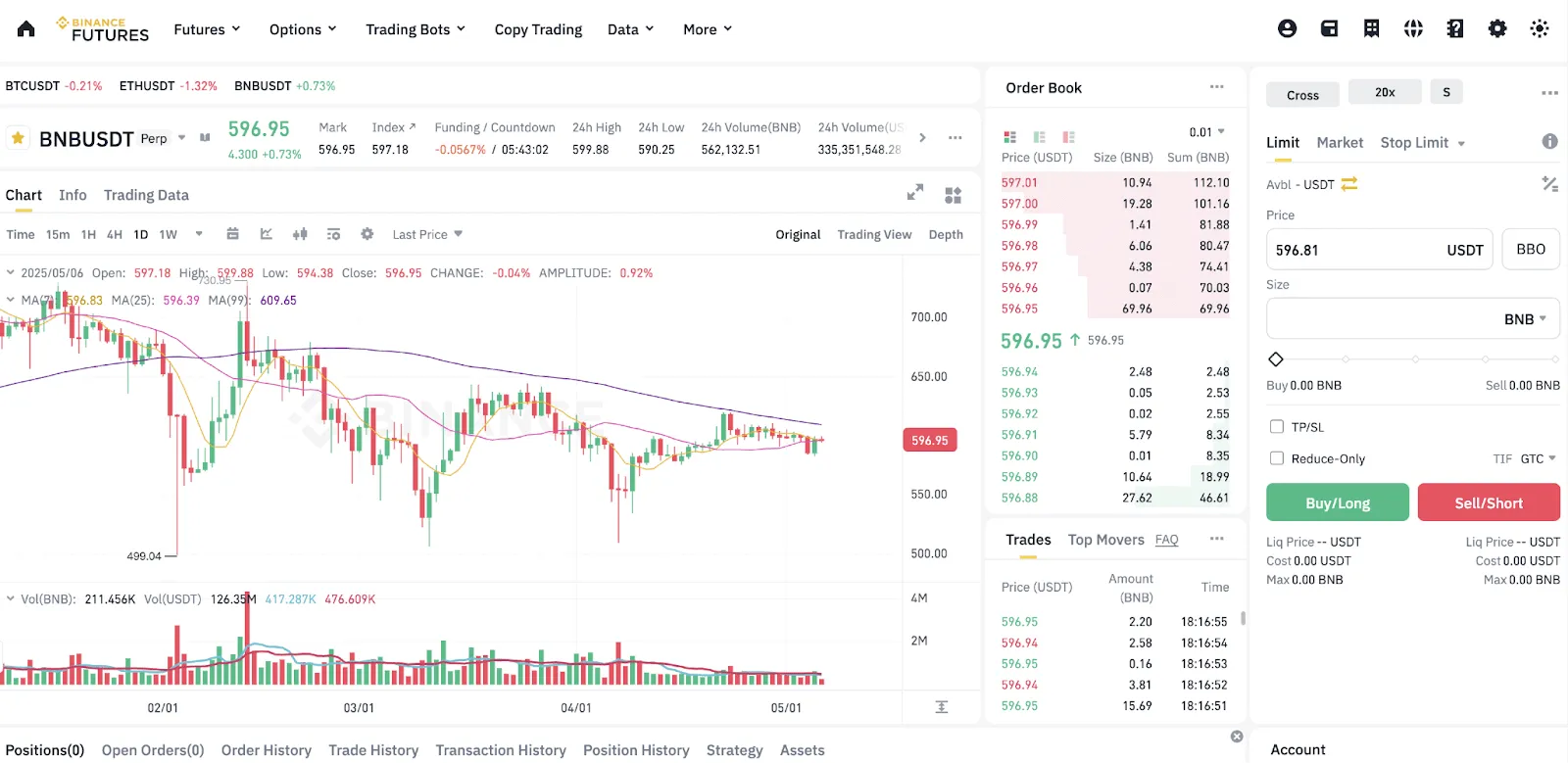This screenshot has width=1568, height=763.
Task: Open the calculator icon in order panel
Action: tap(1549, 183)
